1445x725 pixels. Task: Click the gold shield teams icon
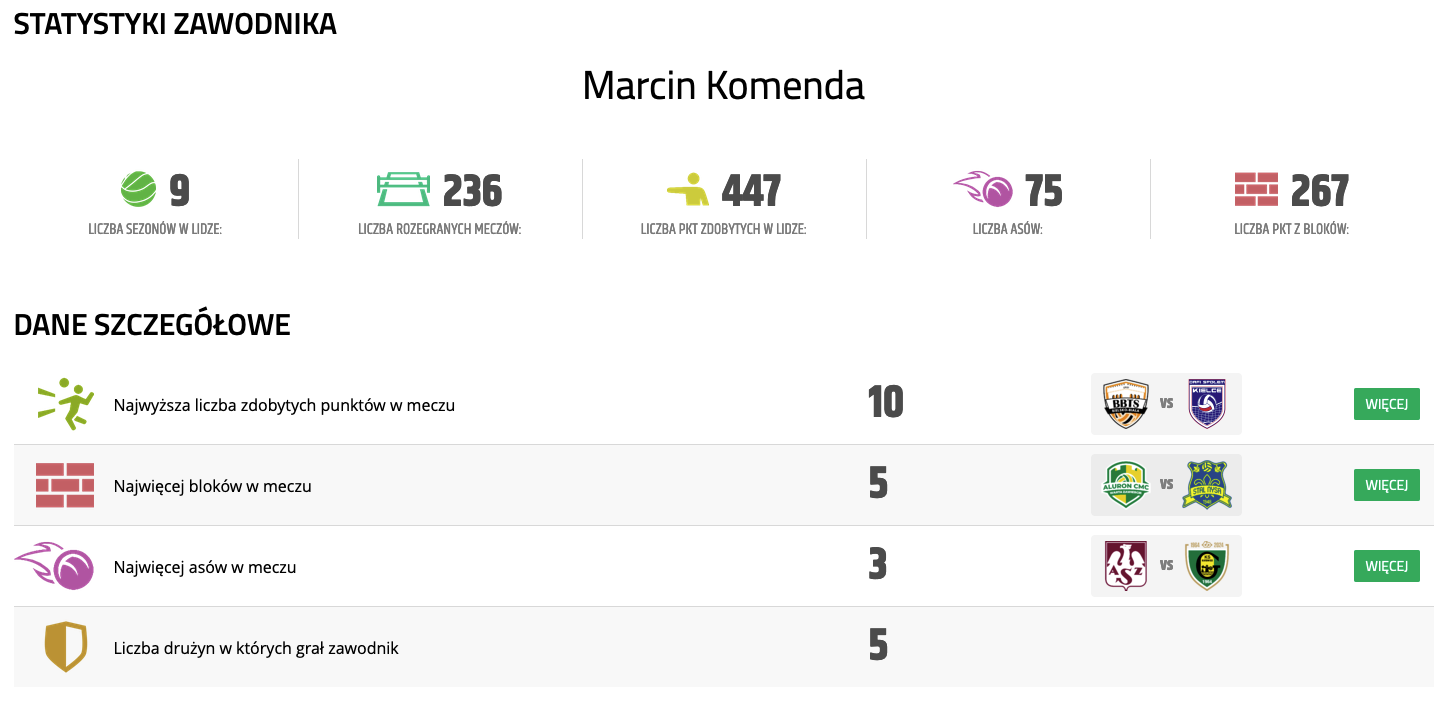(x=66, y=647)
